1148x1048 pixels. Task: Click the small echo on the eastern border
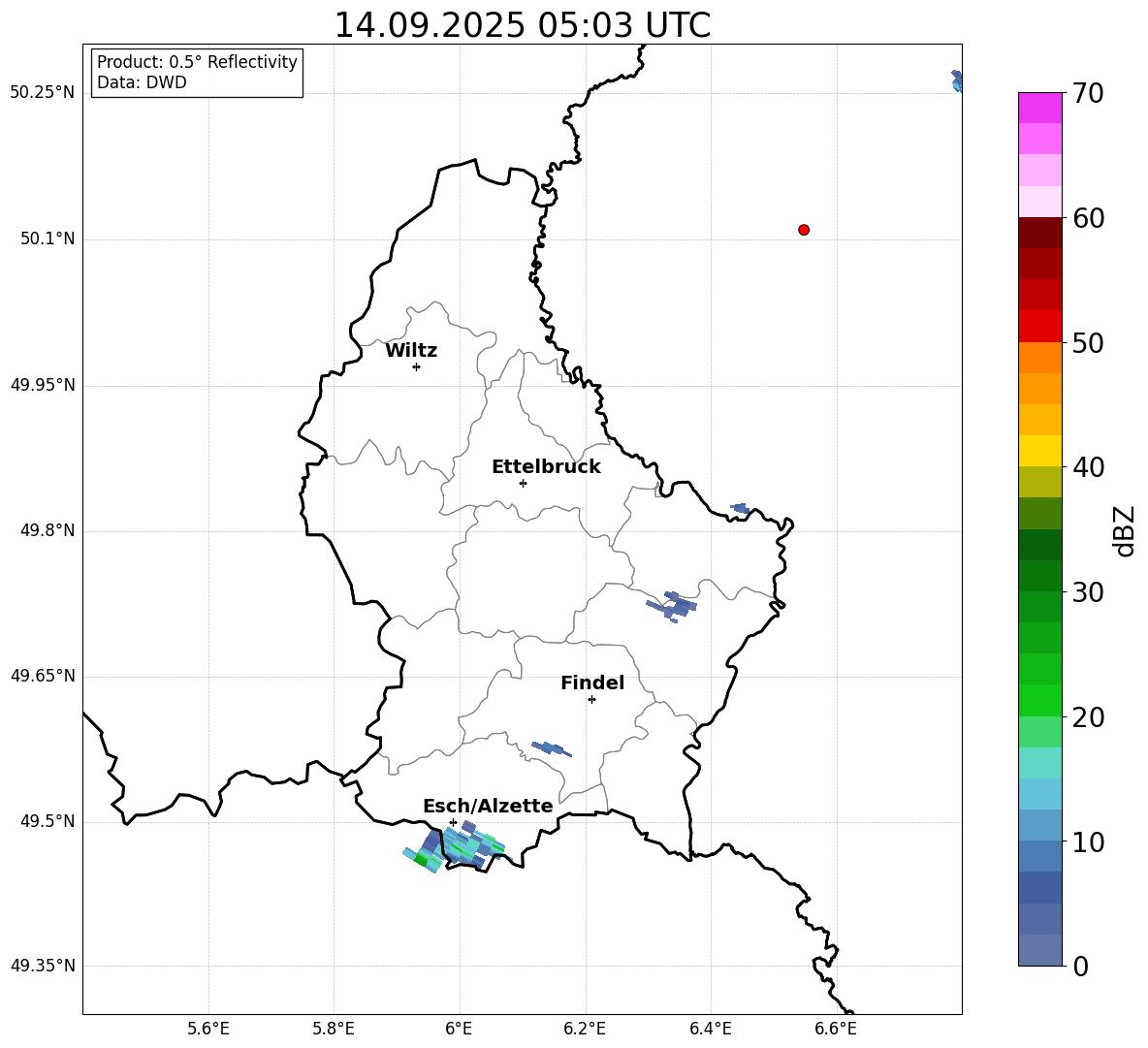click(x=740, y=508)
